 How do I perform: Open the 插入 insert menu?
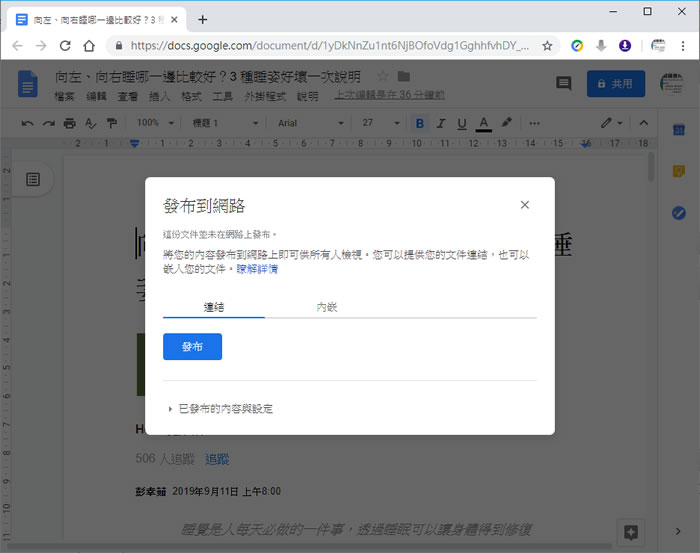pyautogui.click(x=159, y=96)
